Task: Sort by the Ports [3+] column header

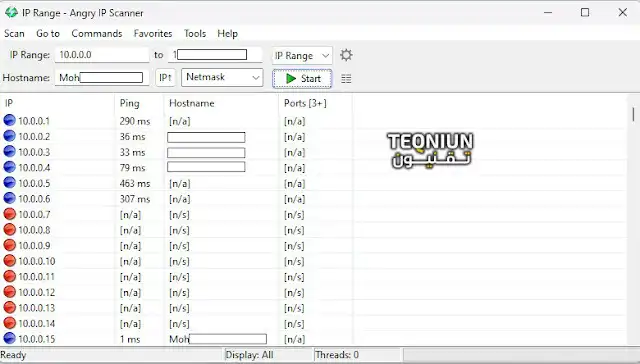Action: tap(316, 103)
